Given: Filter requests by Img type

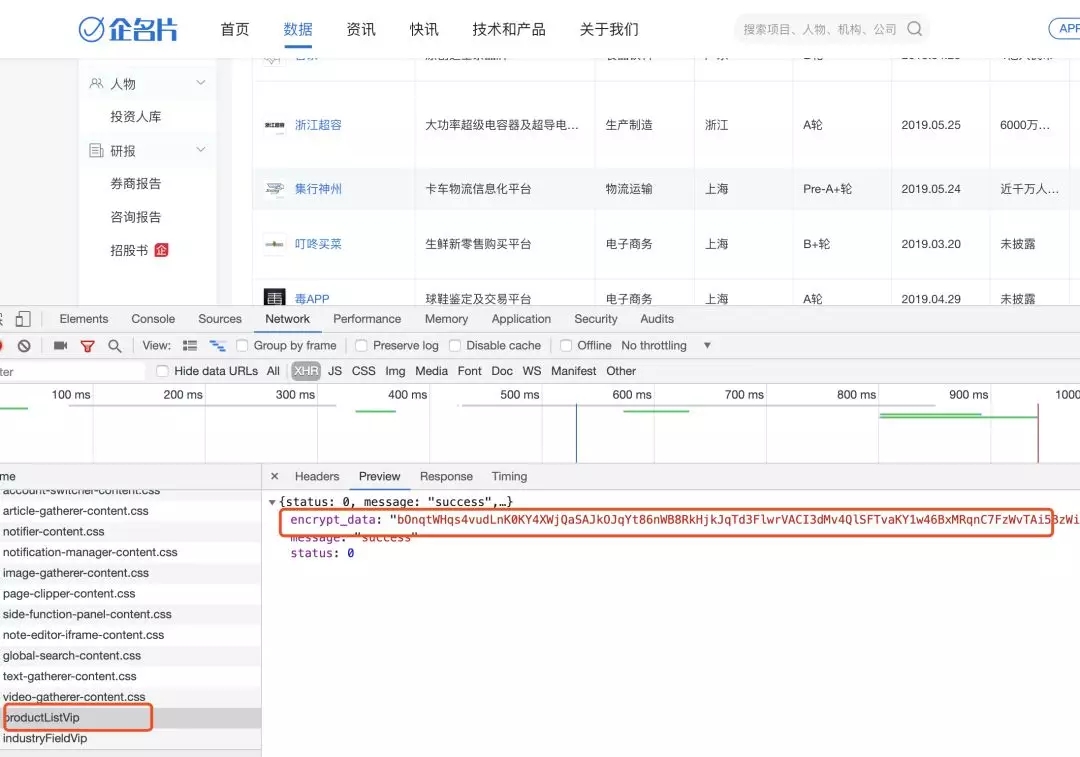Looking at the screenshot, I should [395, 371].
